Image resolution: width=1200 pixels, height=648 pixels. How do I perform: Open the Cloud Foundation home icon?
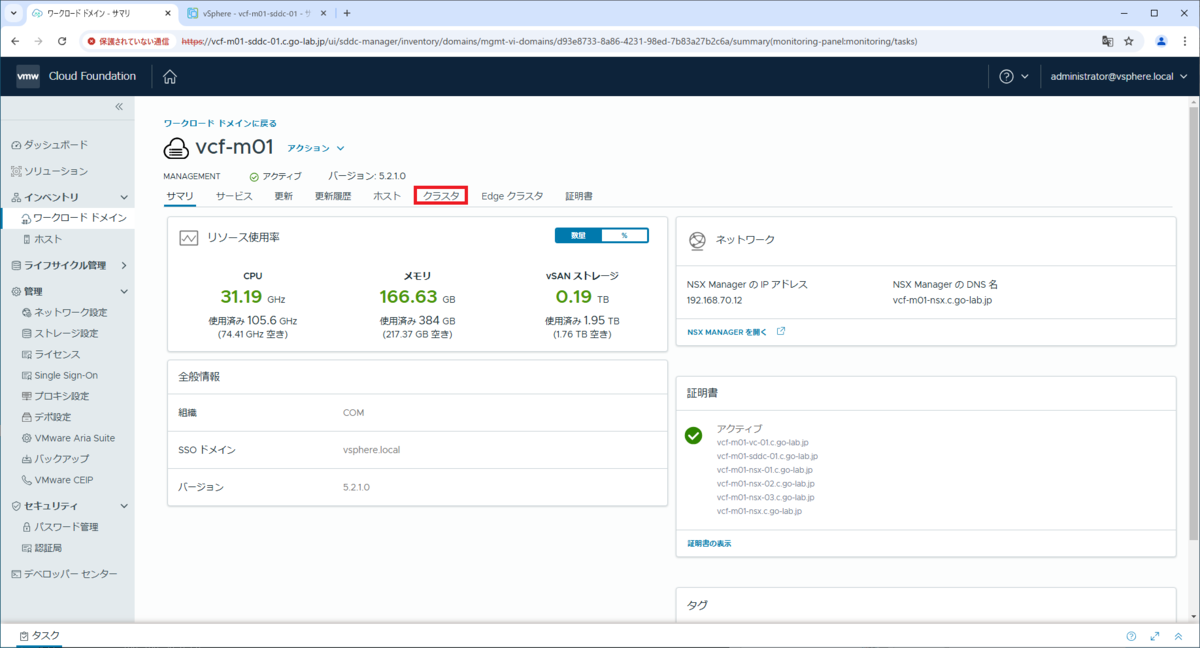coord(170,77)
